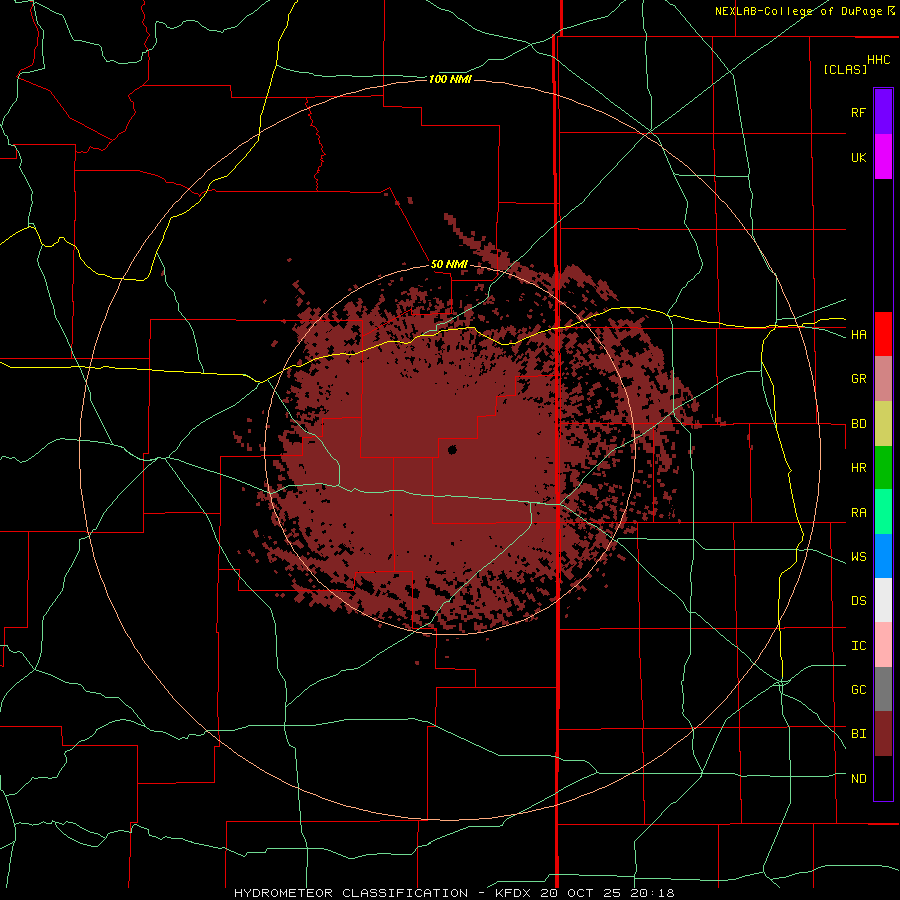Click the "RA" legend label
The height and width of the screenshot is (900, 900).
coord(858,513)
